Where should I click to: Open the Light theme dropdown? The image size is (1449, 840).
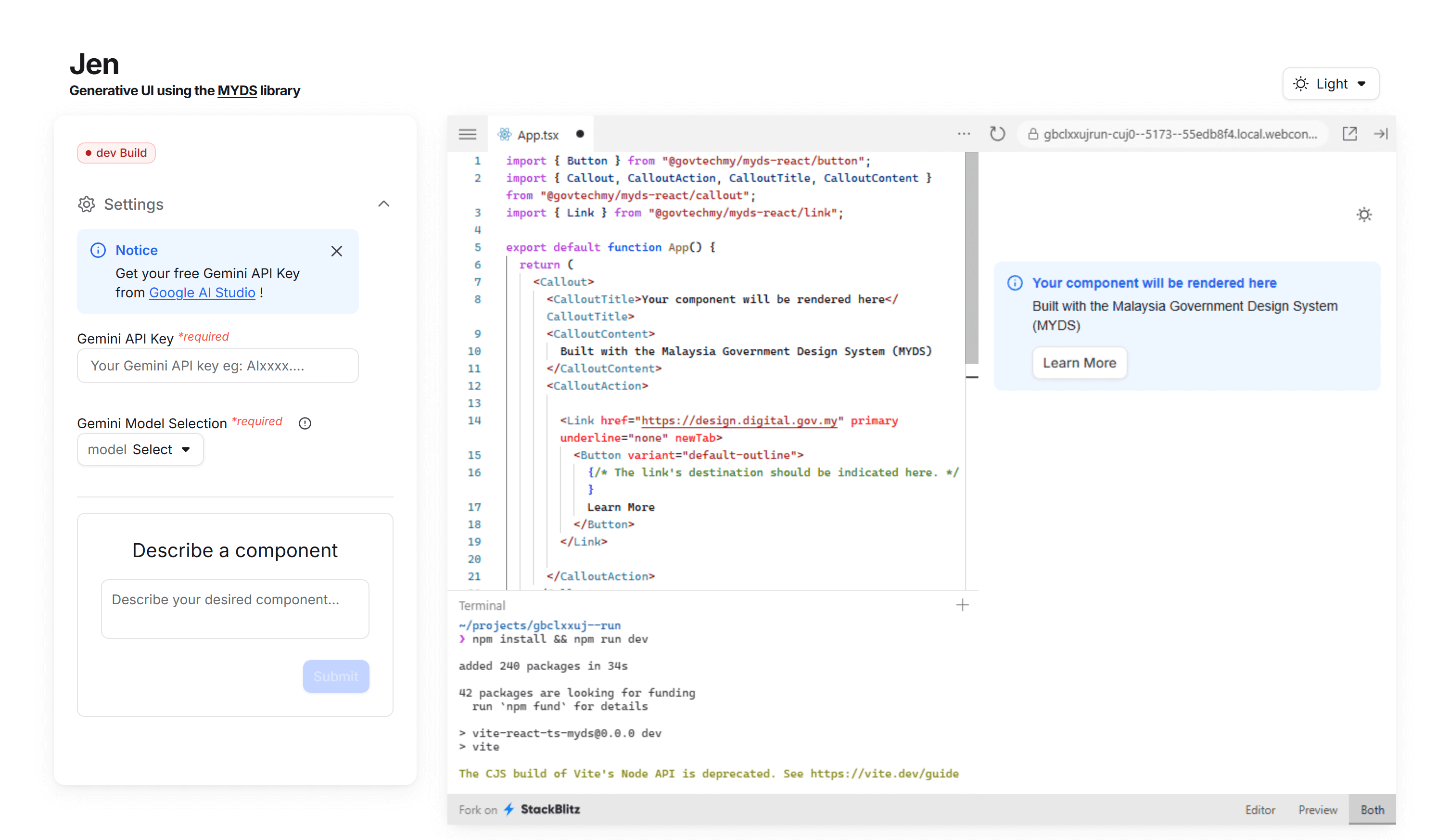(1330, 84)
